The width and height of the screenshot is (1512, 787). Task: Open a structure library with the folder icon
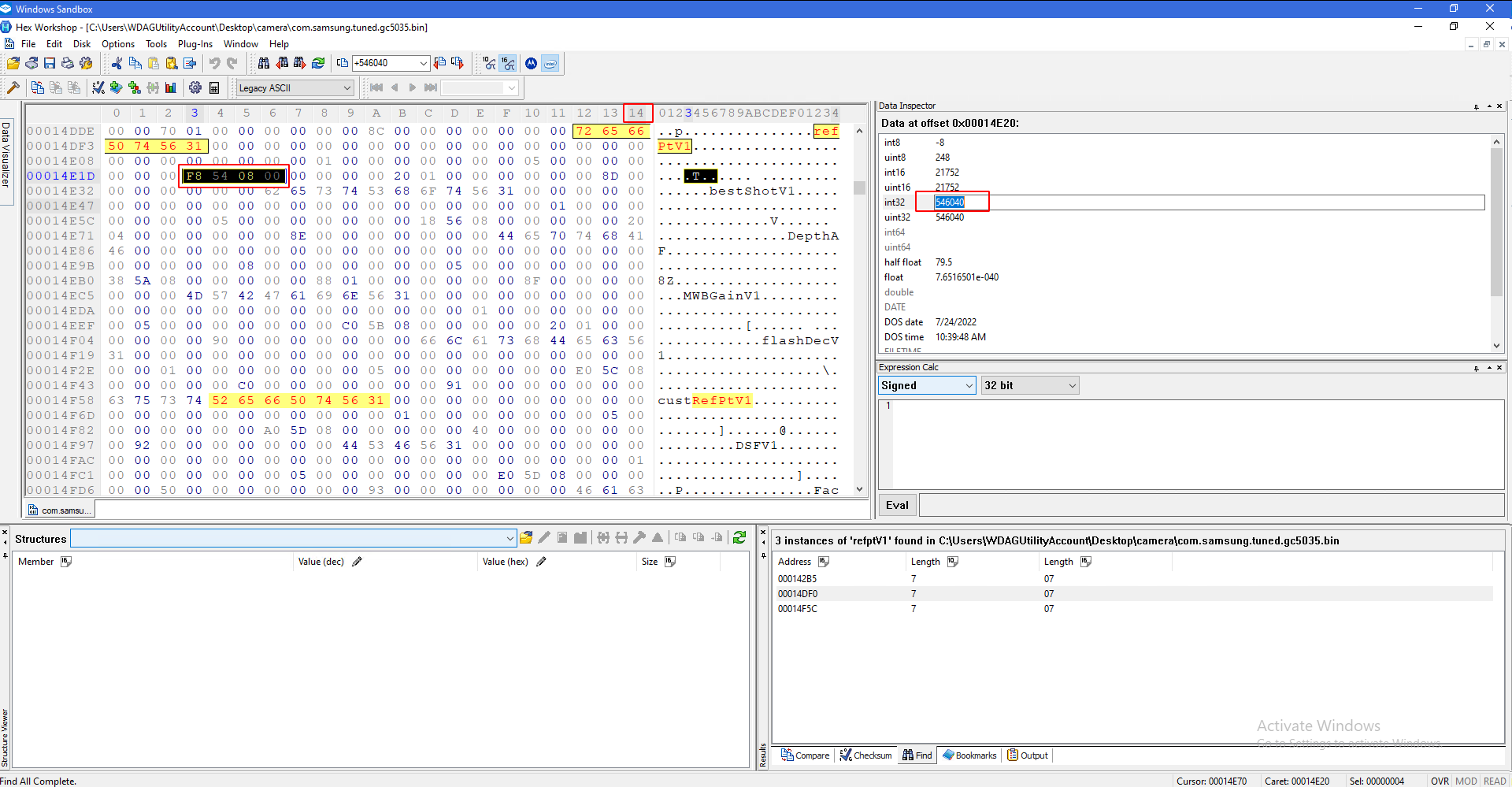(x=526, y=538)
